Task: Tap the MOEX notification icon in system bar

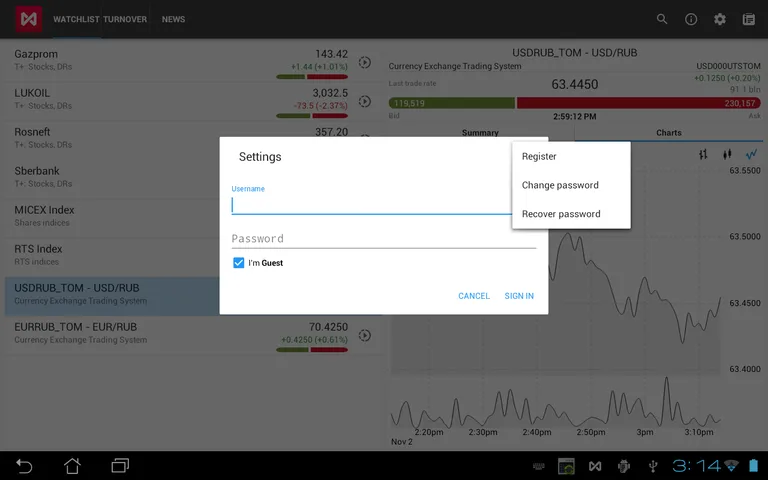Action: 595,466
